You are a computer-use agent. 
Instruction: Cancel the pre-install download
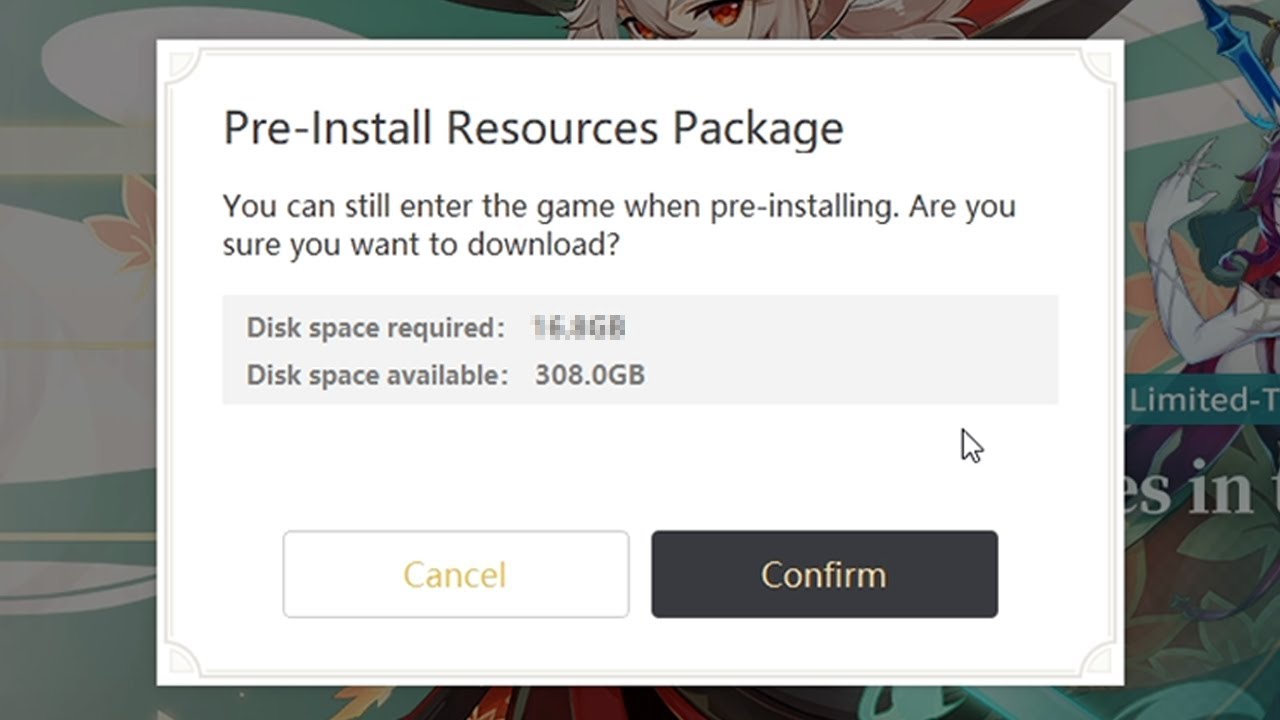[x=456, y=574]
